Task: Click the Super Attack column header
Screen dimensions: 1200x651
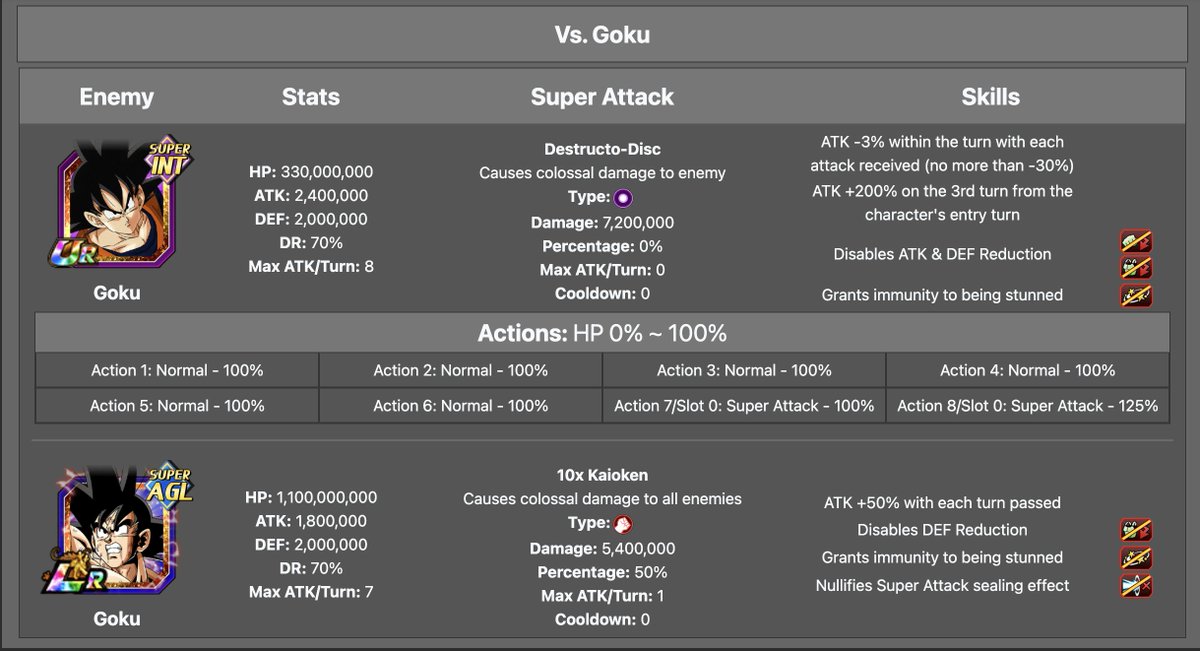Action: (x=602, y=97)
